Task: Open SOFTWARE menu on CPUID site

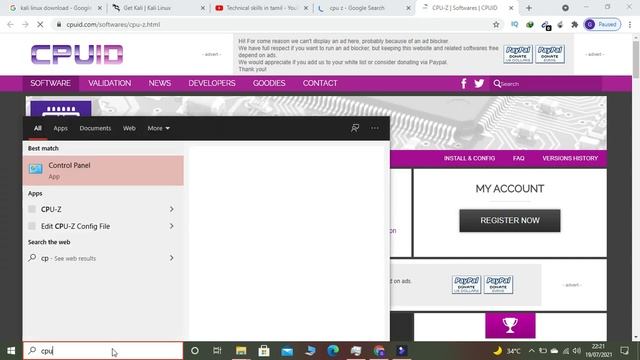Action: point(50,83)
